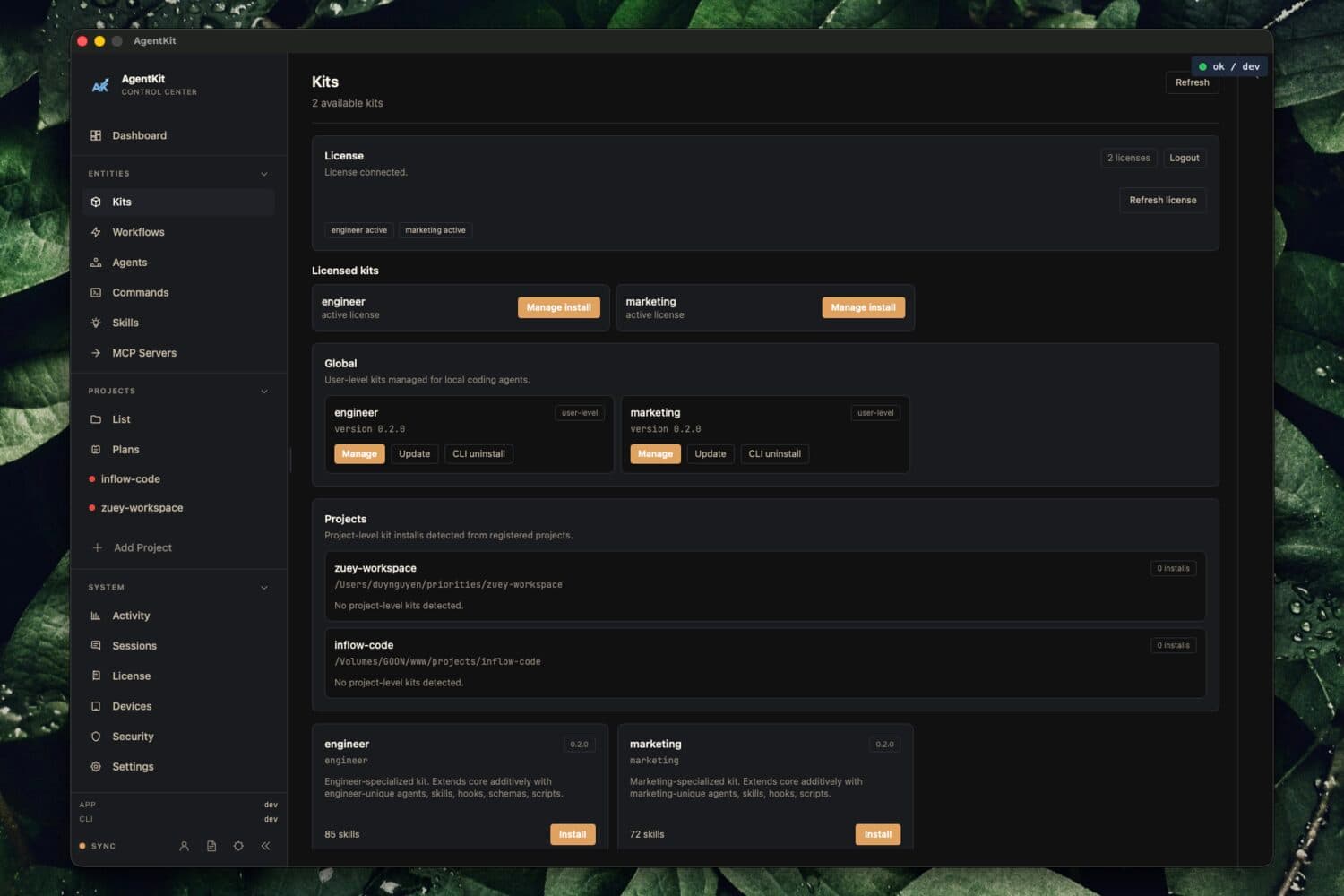Image resolution: width=1344 pixels, height=896 pixels.
Task: Click the Refresh button at top right
Action: [x=1192, y=82]
